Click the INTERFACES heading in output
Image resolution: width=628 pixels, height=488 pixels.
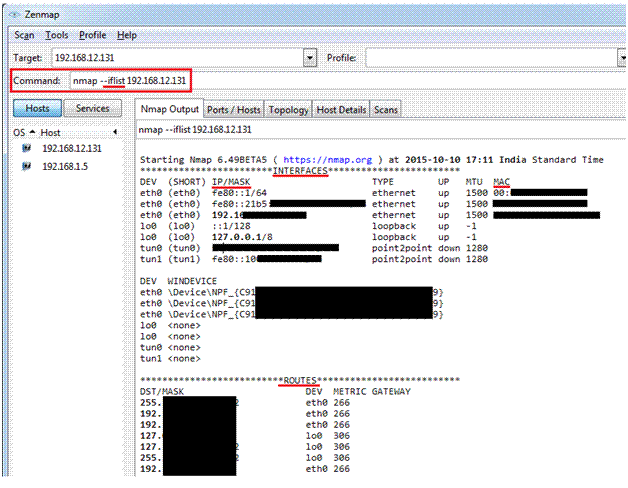pyautogui.click(x=300, y=171)
